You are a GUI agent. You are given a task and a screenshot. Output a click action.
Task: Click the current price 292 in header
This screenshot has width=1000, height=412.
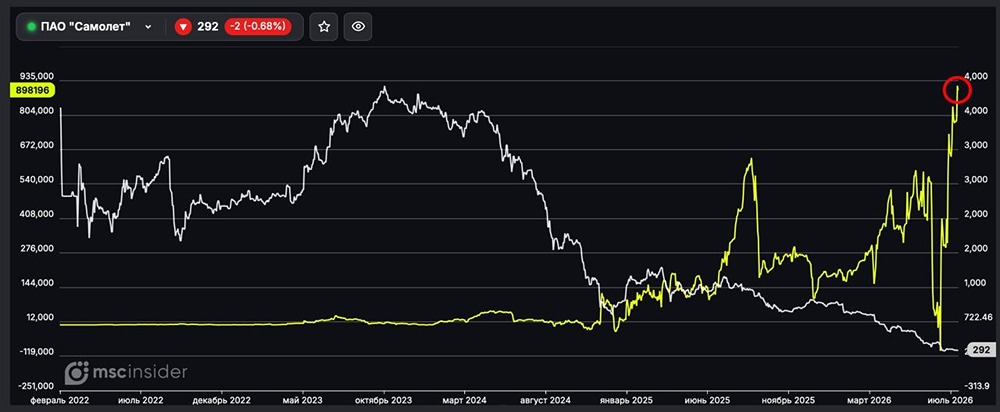point(209,27)
